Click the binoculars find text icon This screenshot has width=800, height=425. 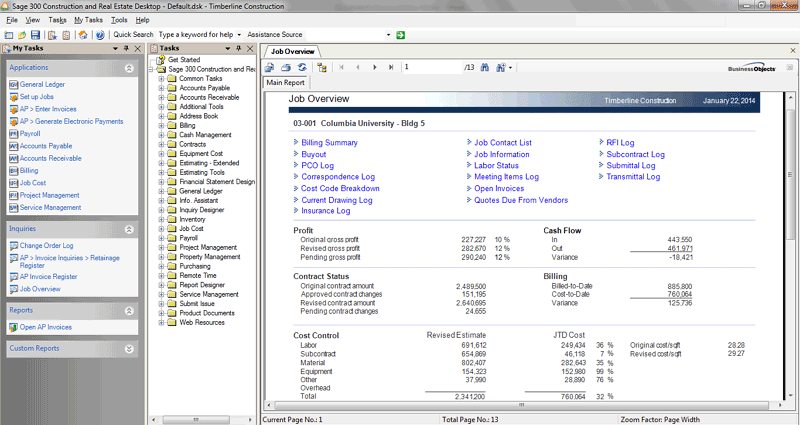click(x=485, y=67)
